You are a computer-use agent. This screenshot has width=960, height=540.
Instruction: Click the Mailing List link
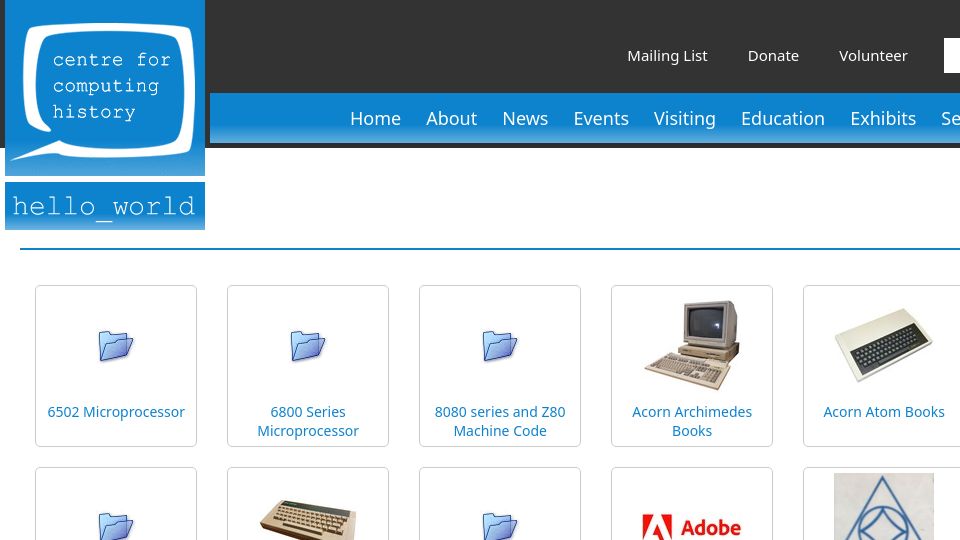[667, 56]
